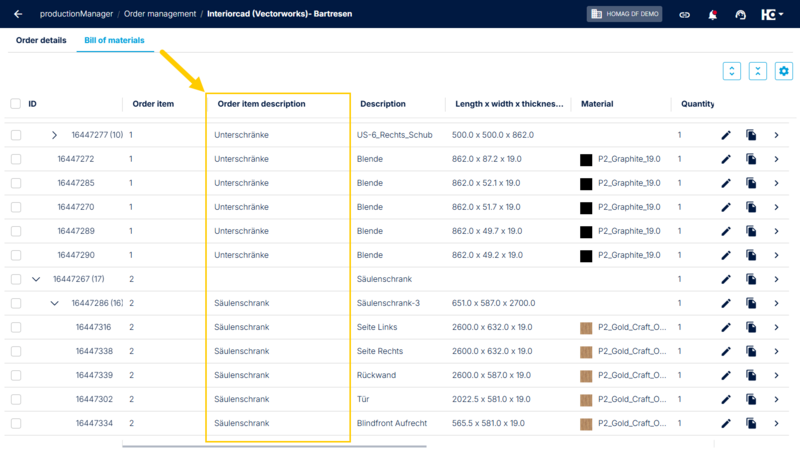
Task: Check the box for row 16447316
Action: click(x=16, y=327)
